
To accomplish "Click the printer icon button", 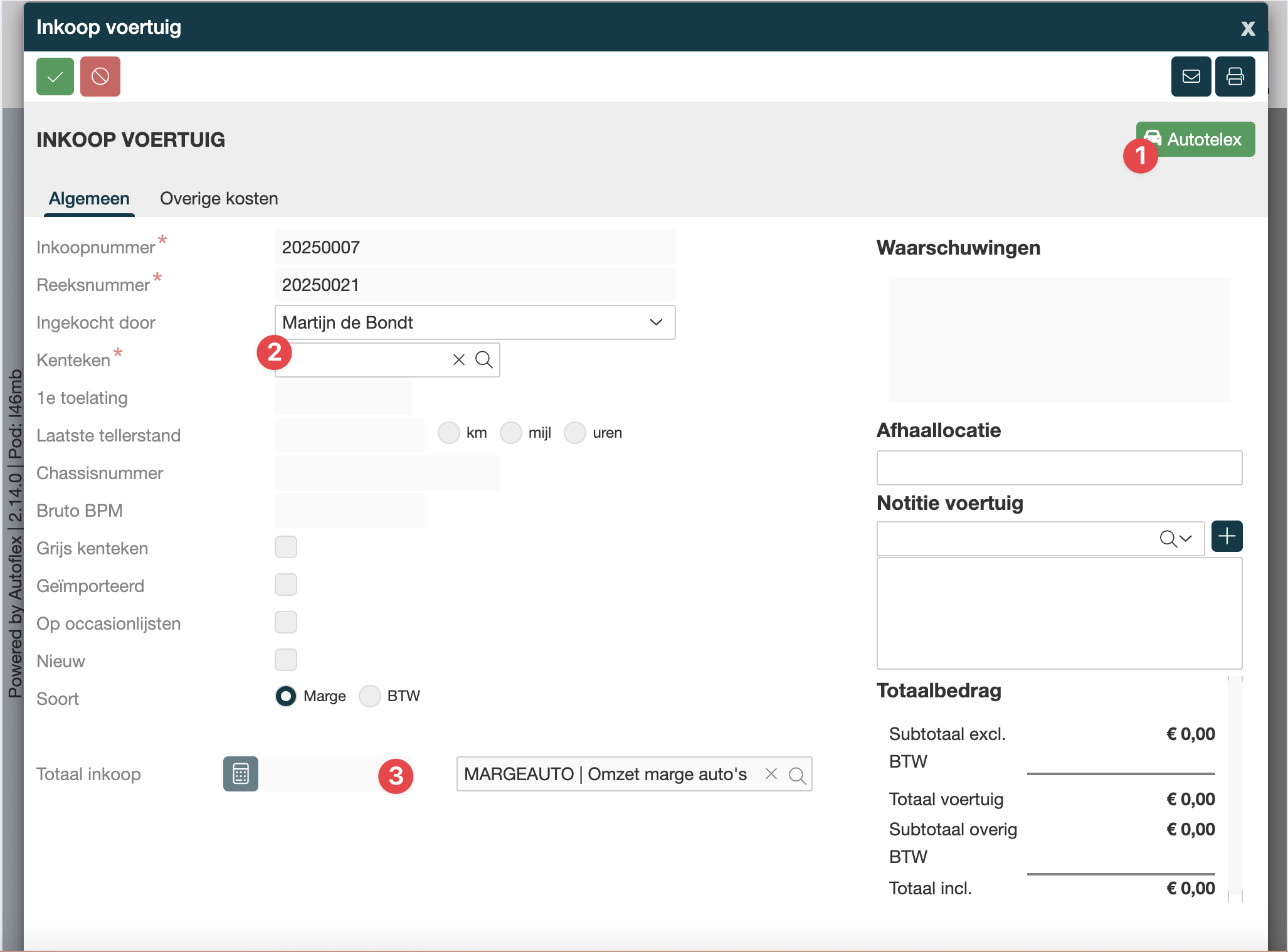I will click(x=1235, y=77).
